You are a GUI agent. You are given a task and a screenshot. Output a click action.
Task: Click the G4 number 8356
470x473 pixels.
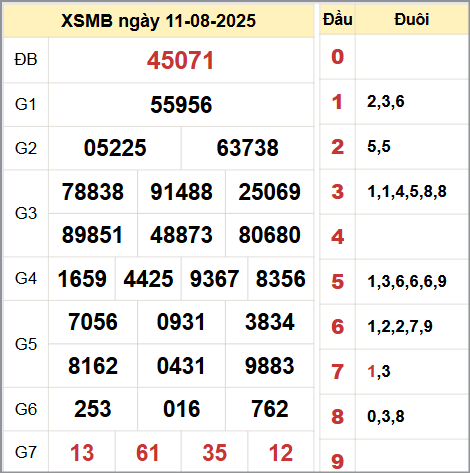[281, 279]
